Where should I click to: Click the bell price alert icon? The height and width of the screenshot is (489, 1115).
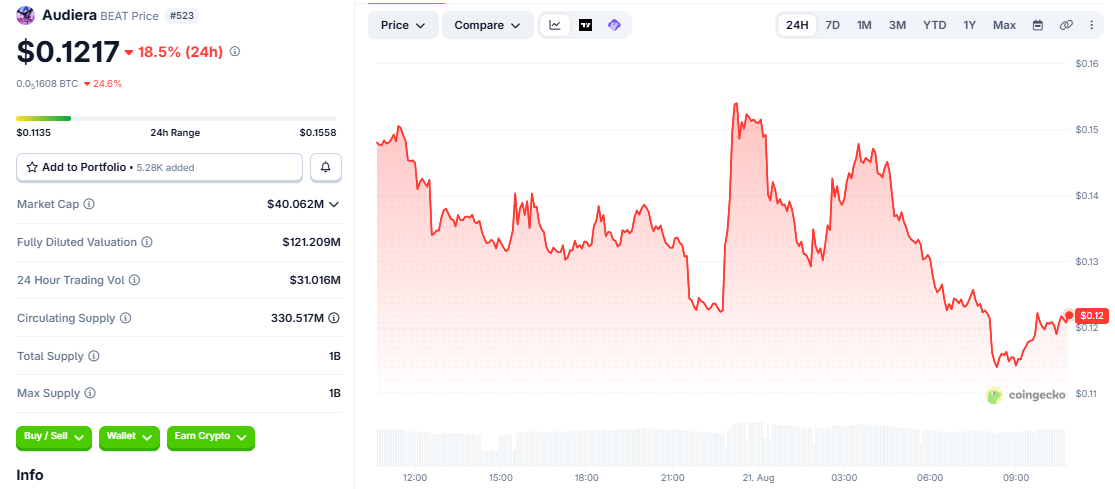(x=326, y=167)
